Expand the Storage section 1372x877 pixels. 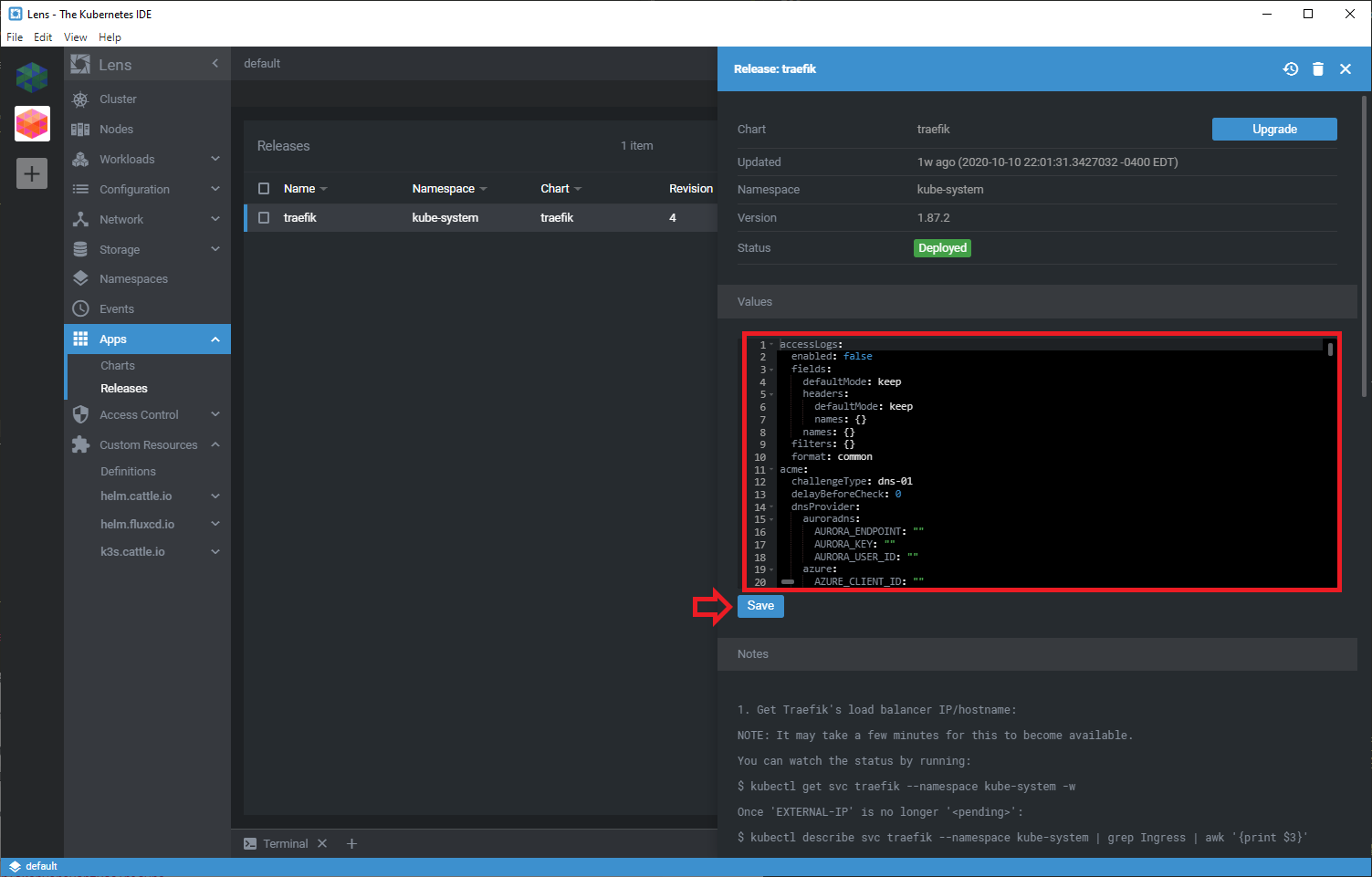point(215,249)
